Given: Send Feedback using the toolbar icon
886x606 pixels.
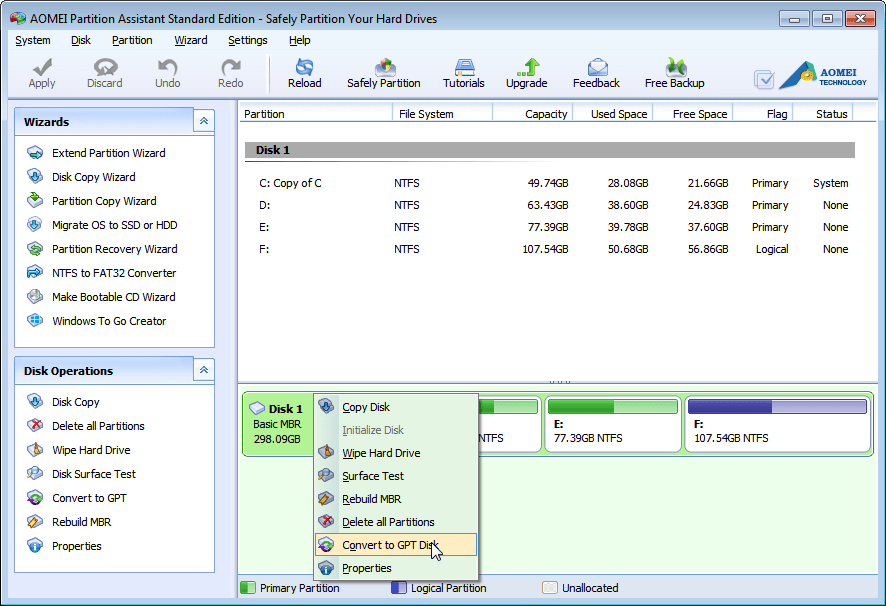Looking at the screenshot, I should point(596,72).
